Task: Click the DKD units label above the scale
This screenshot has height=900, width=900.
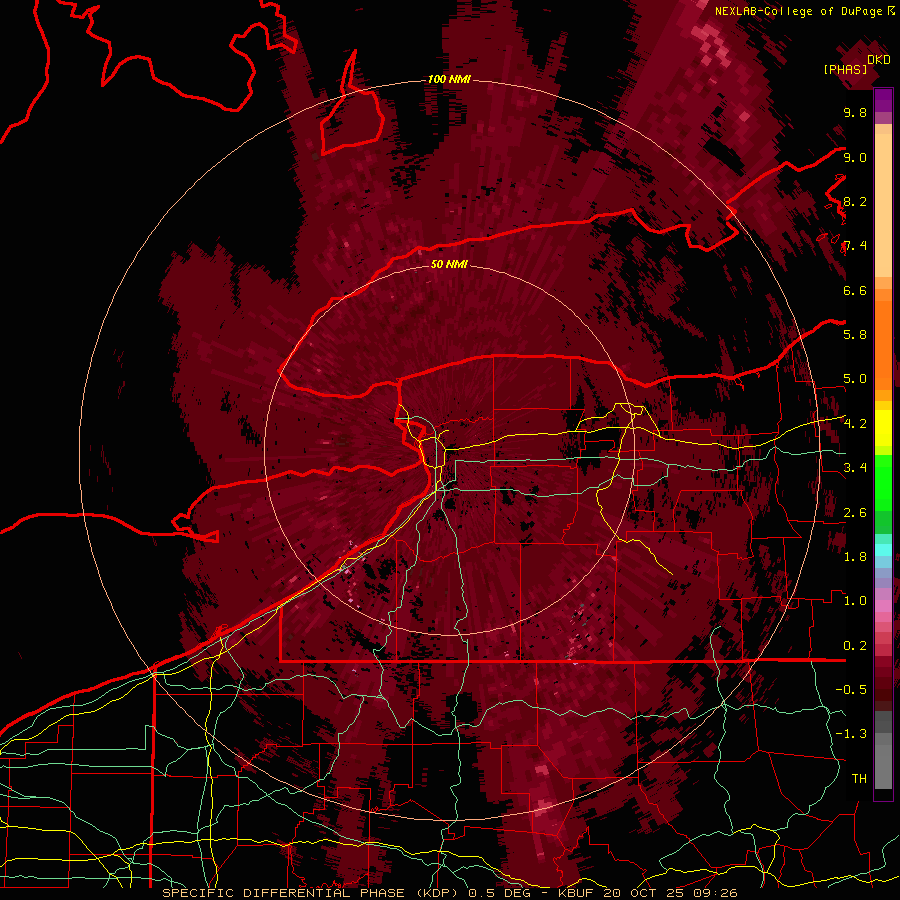Action: (x=879, y=60)
